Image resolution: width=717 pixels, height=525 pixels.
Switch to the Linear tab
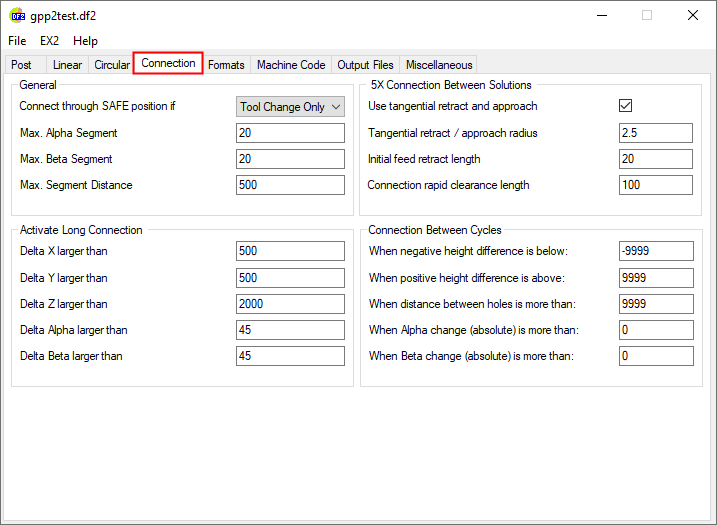click(x=67, y=65)
